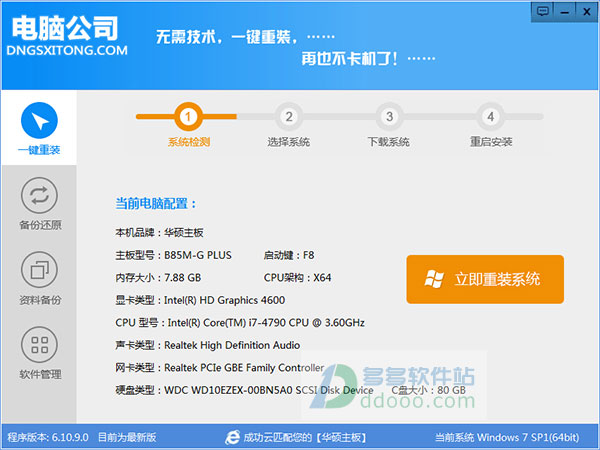Click step 4 circle 重启安装

pos(491,116)
